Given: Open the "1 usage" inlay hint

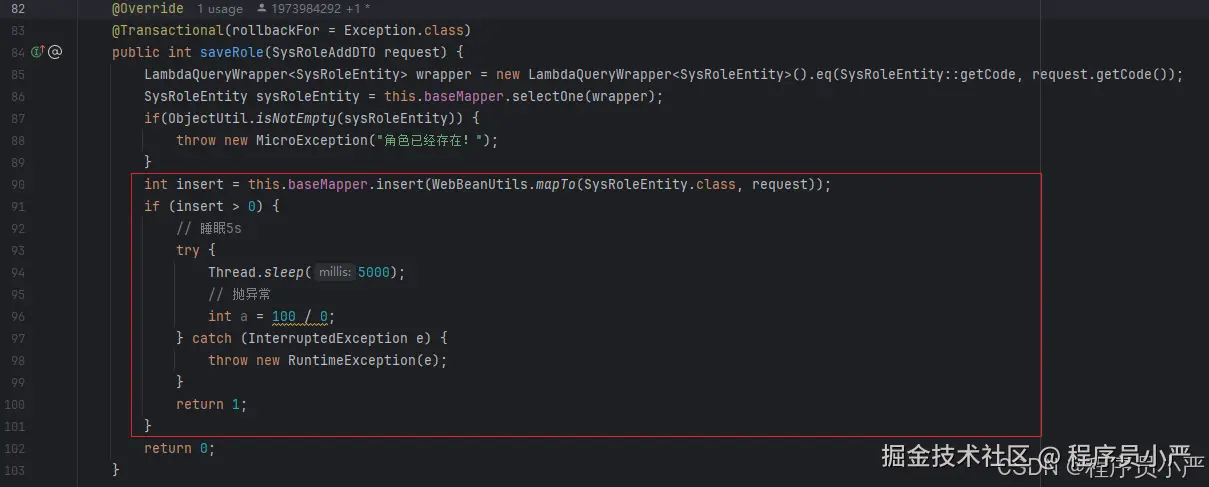Looking at the screenshot, I should click(219, 8).
